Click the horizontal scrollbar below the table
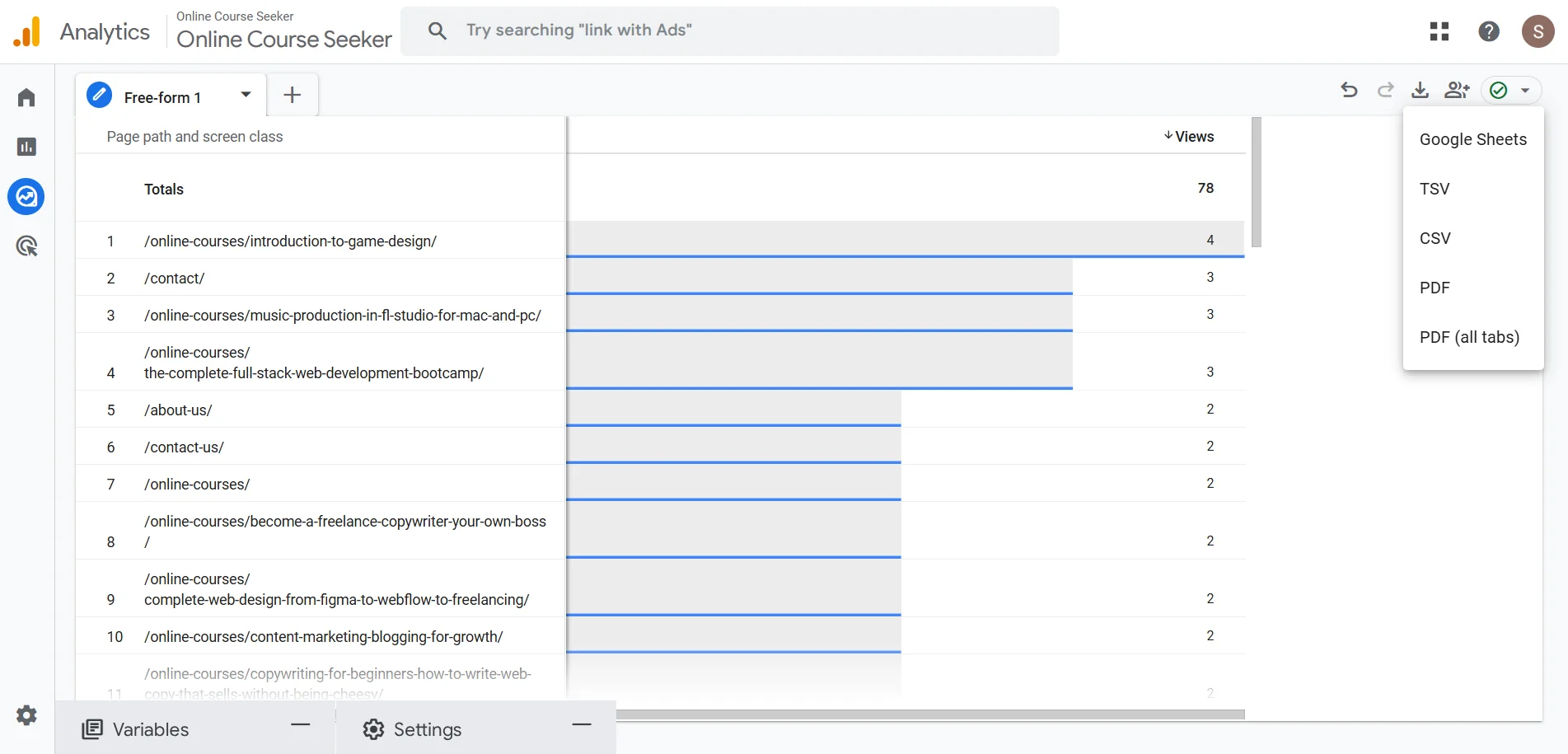 coord(929,714)
